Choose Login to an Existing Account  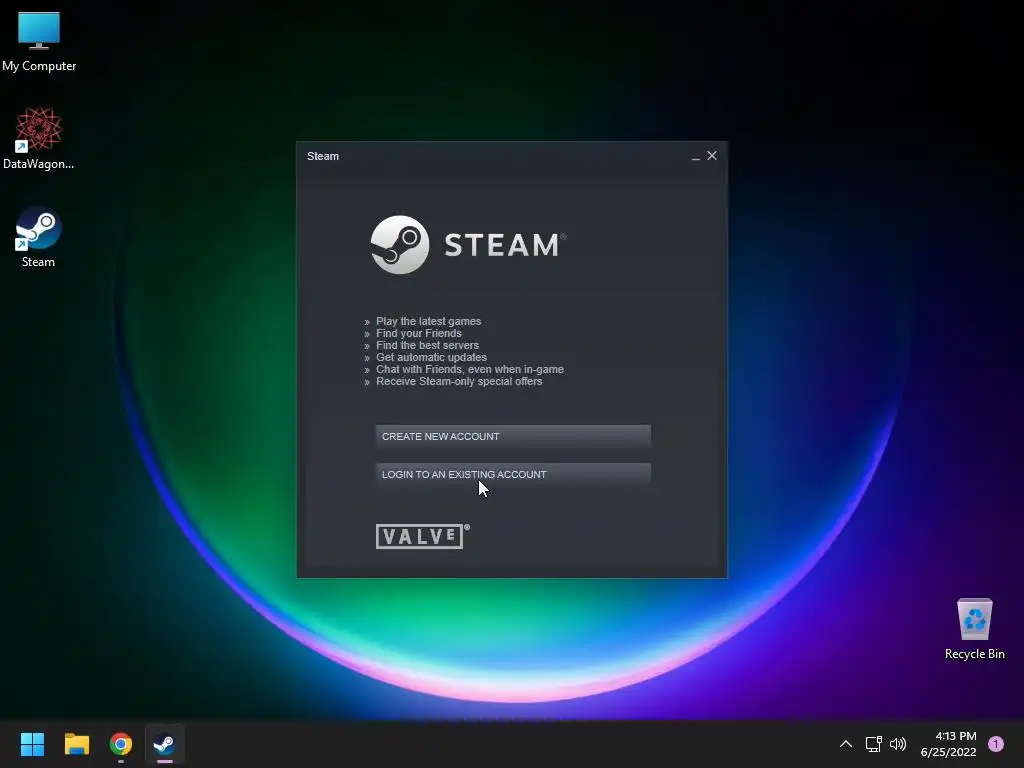point(513,474)
